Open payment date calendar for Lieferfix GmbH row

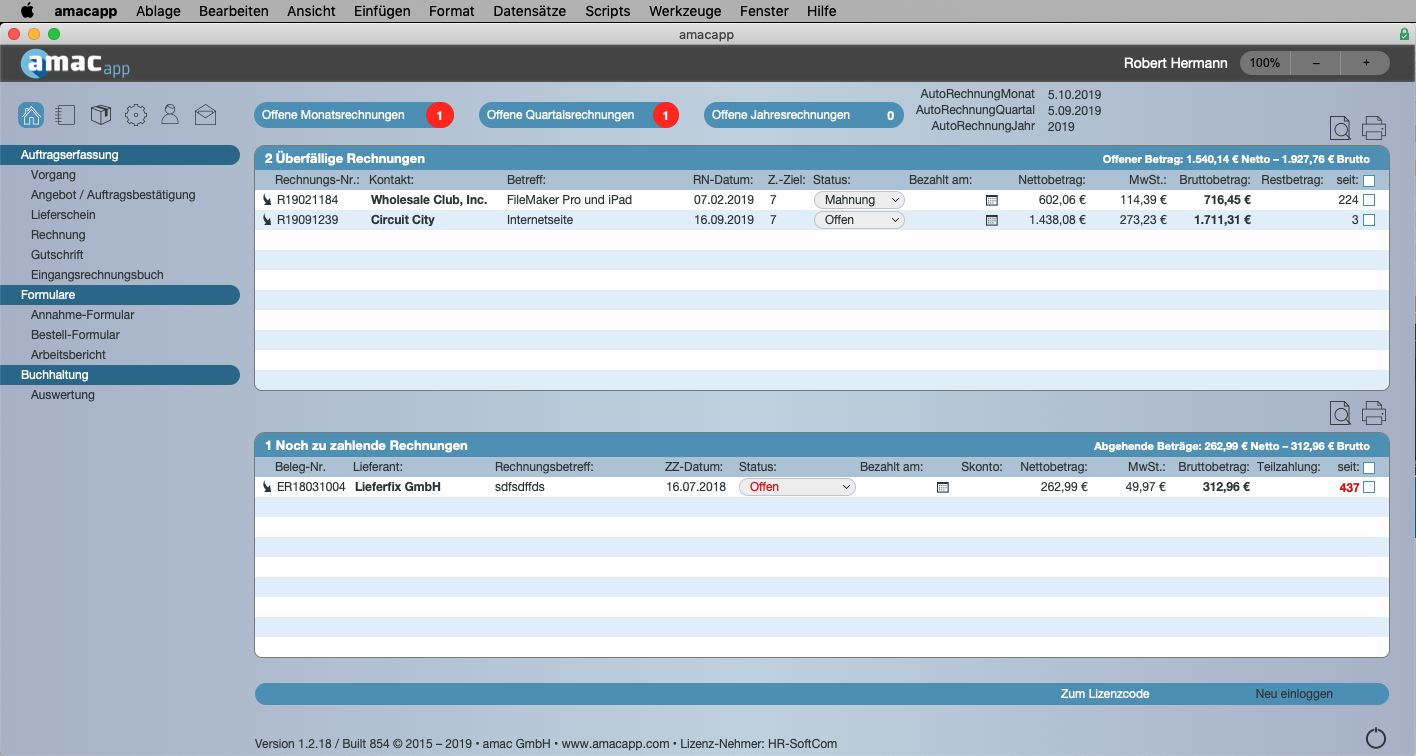tap(942, 487)
